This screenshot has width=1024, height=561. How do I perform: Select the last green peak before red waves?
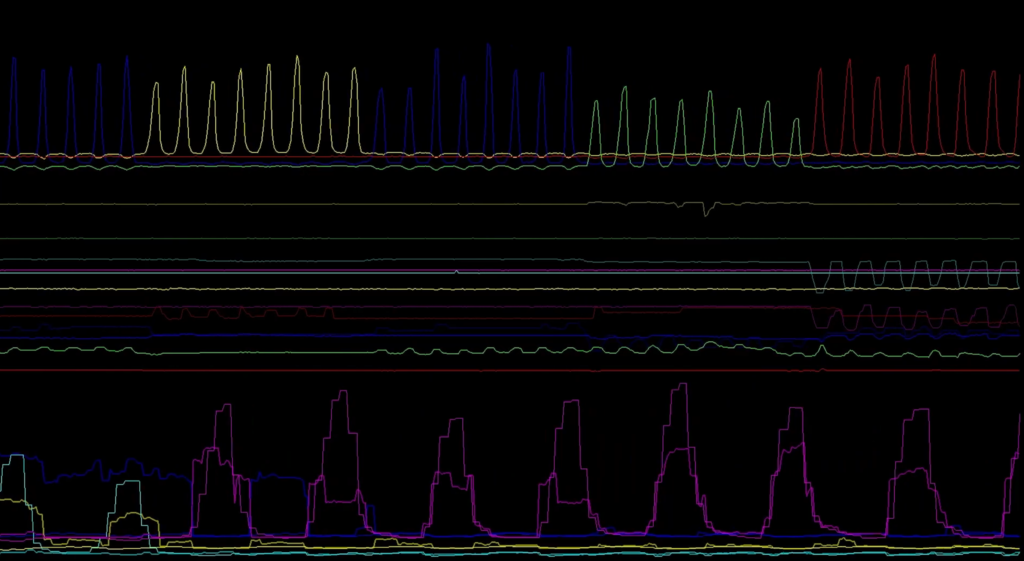click(x=796, y=120)
